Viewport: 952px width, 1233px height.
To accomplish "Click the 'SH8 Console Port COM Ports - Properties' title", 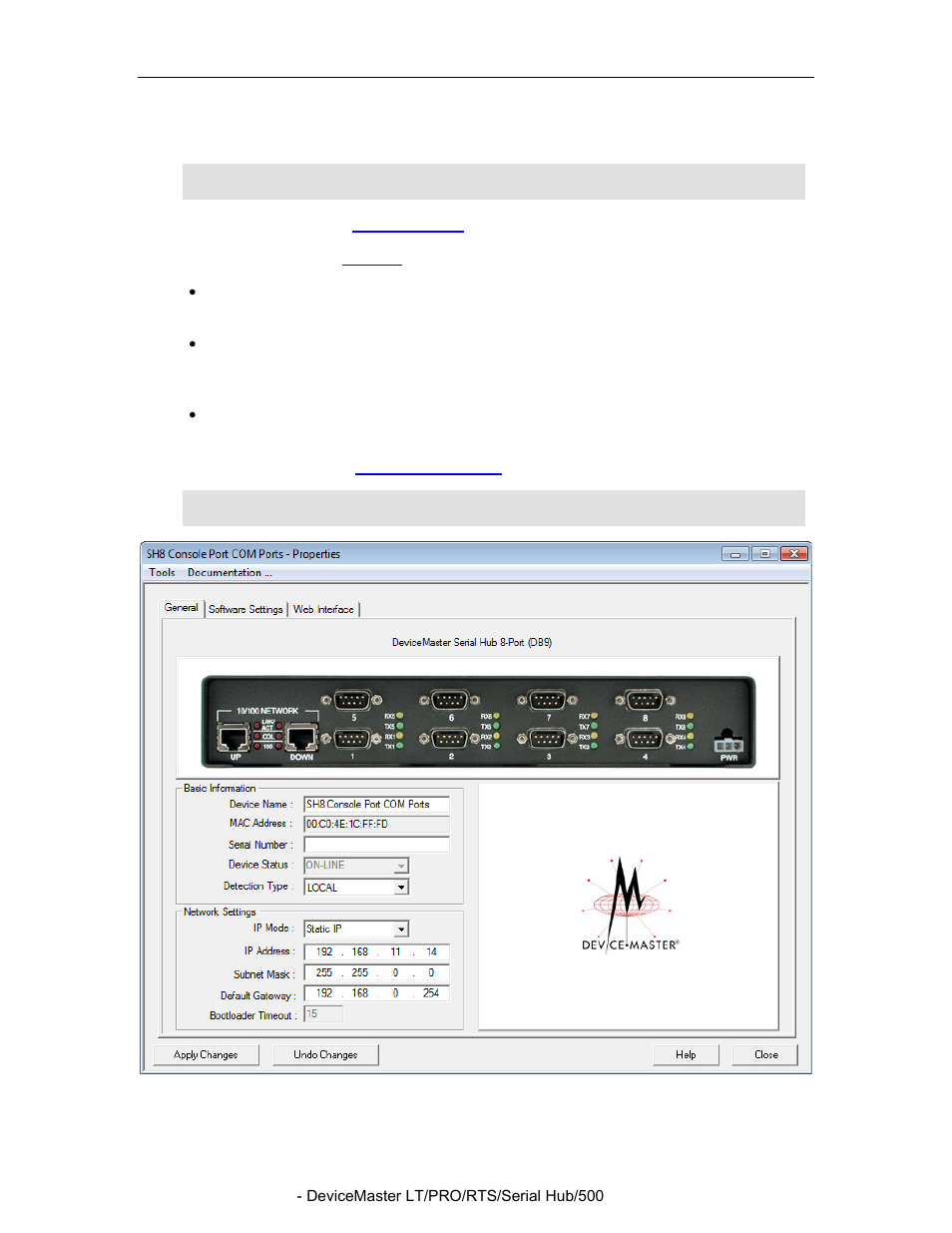I will click(243, 554).
